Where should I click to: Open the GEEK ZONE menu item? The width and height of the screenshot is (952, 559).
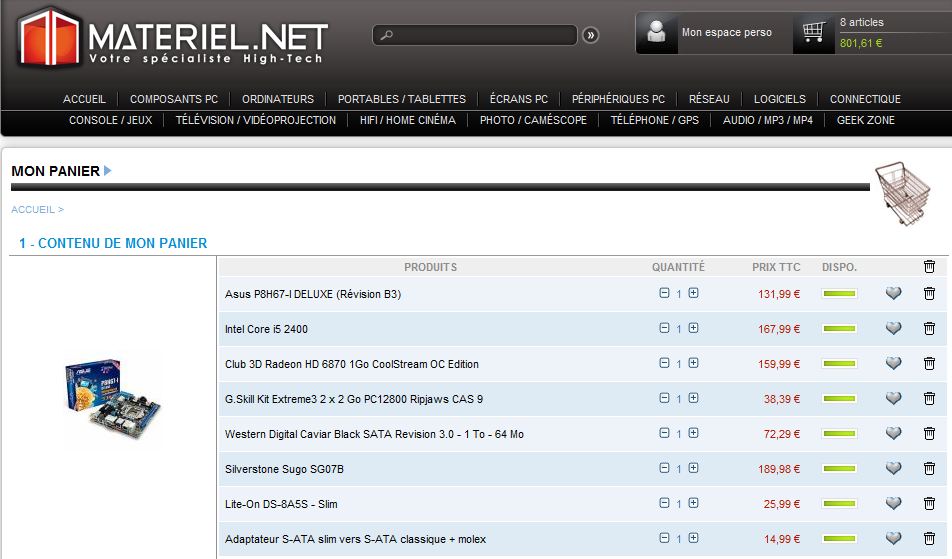pyautogui.click(x=866, y=120)
